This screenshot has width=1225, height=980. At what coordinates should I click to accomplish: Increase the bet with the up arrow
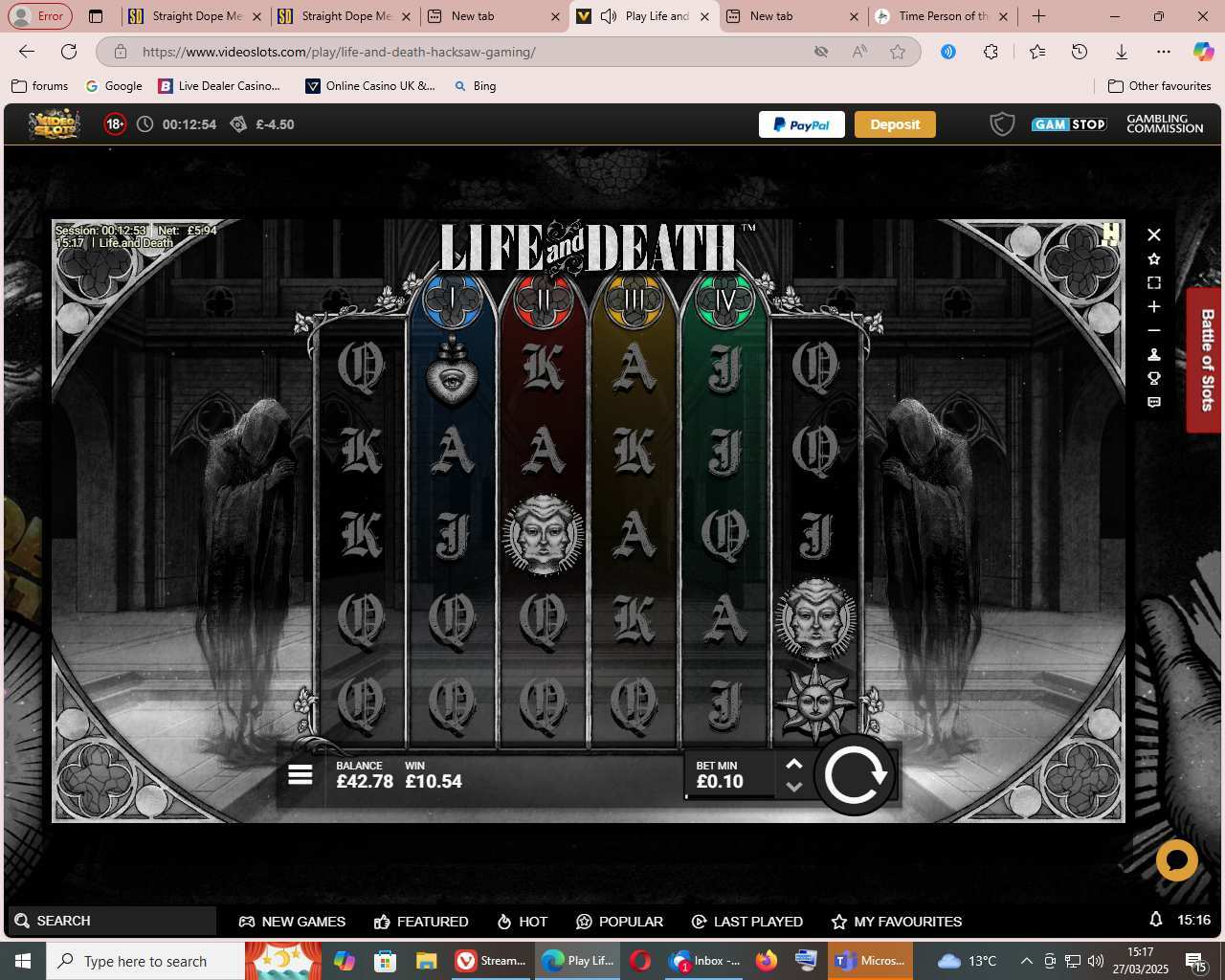click(793, 764)
